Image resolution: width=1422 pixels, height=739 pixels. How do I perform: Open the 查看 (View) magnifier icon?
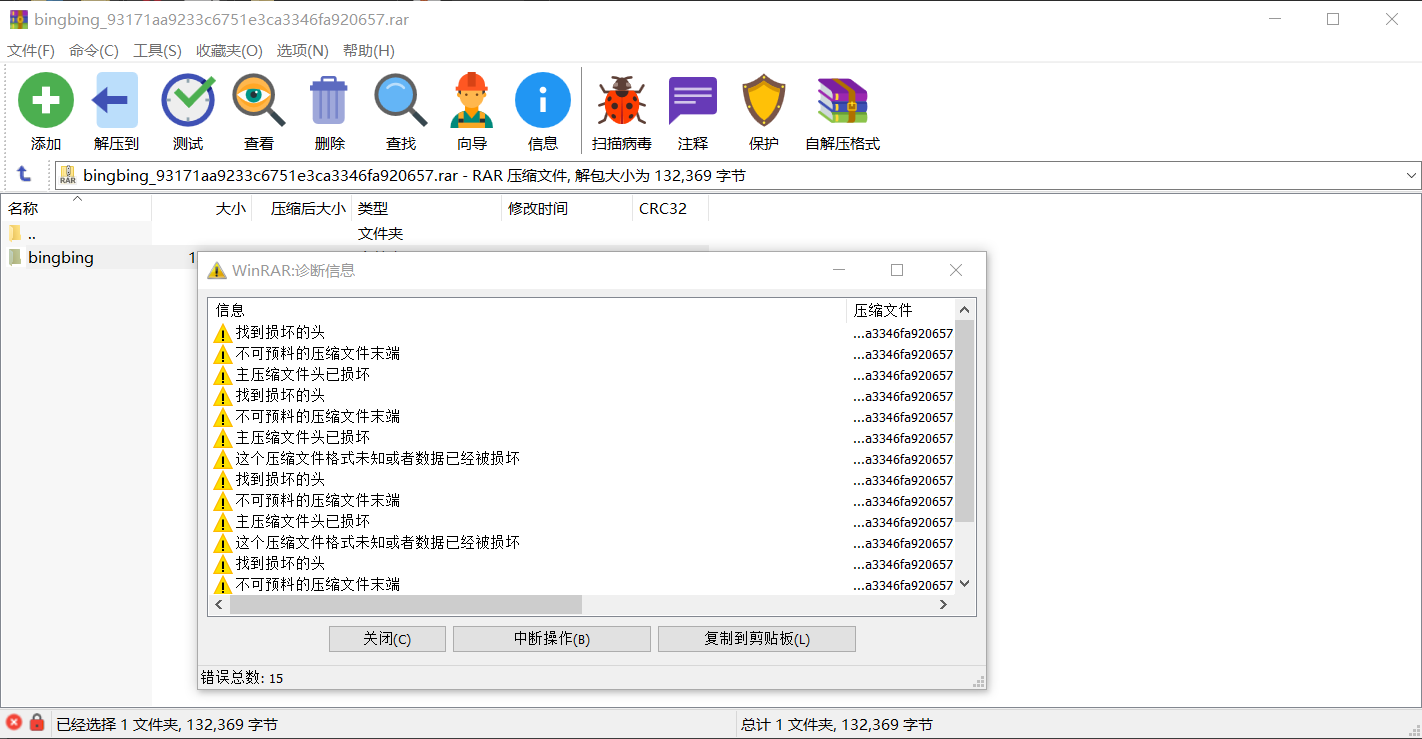click(x=259, y=100)
